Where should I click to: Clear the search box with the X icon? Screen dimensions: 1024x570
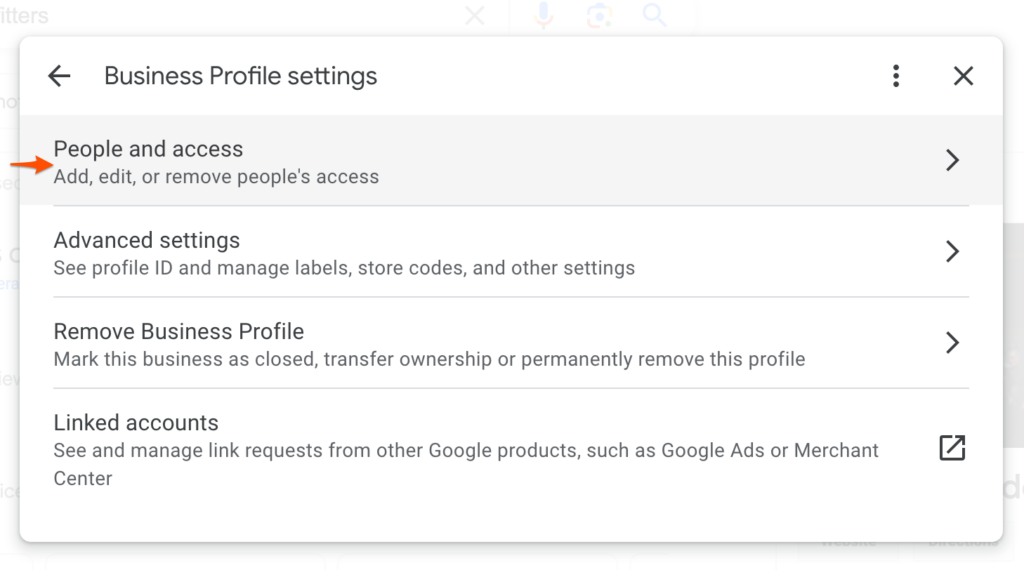475,14
